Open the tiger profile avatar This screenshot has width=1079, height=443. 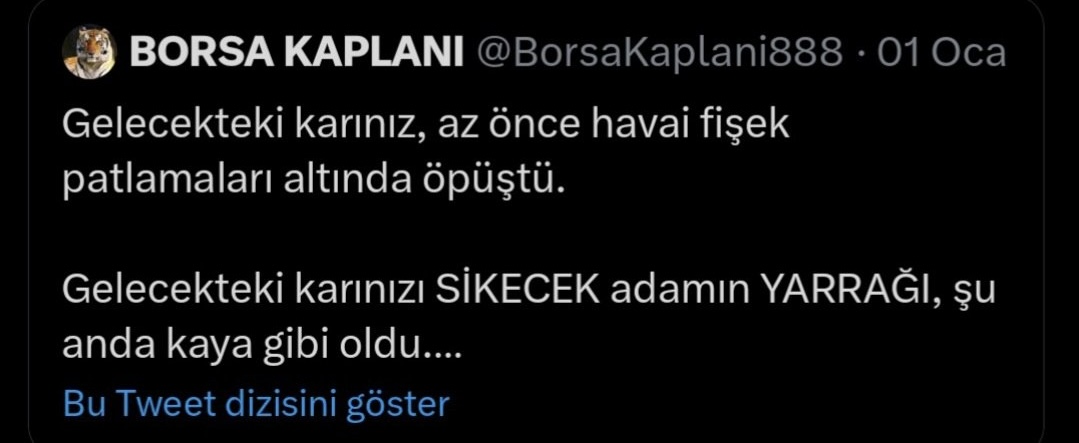click(x=89, y=53)
